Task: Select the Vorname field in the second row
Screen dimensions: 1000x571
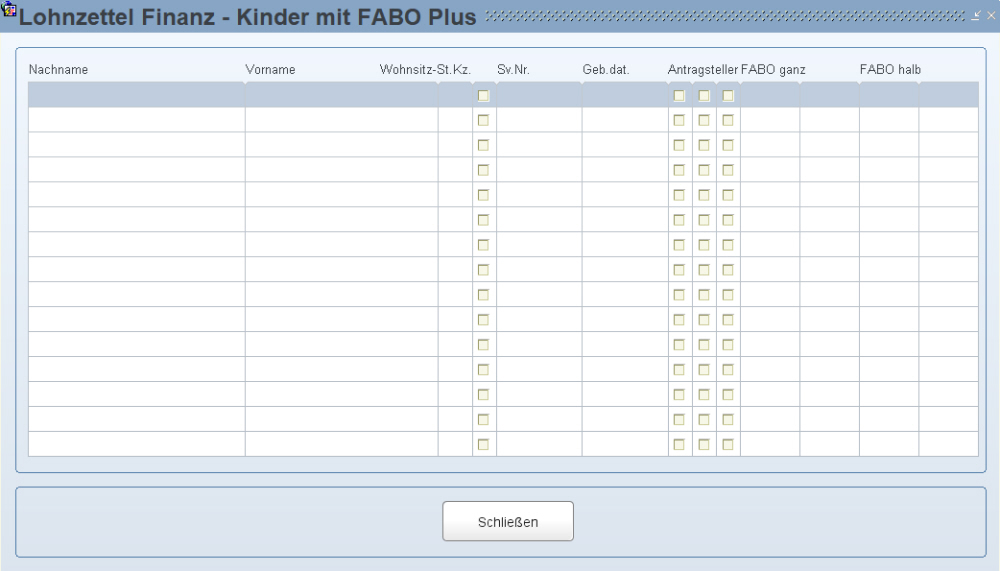Action: tap(340, 120)
